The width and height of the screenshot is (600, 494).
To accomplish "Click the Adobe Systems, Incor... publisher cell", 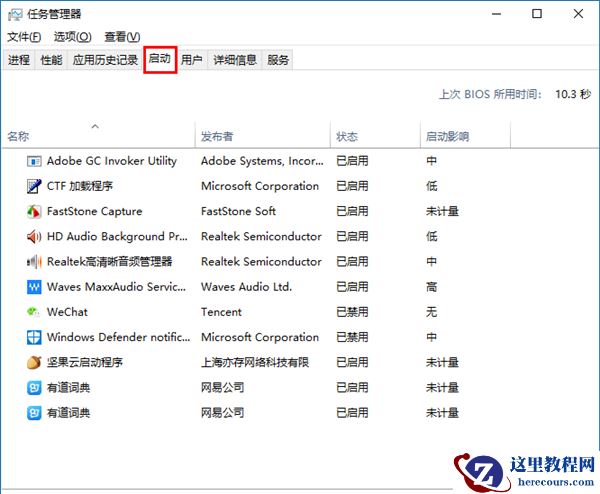I will pyautogui.click(x=262, y=161).
